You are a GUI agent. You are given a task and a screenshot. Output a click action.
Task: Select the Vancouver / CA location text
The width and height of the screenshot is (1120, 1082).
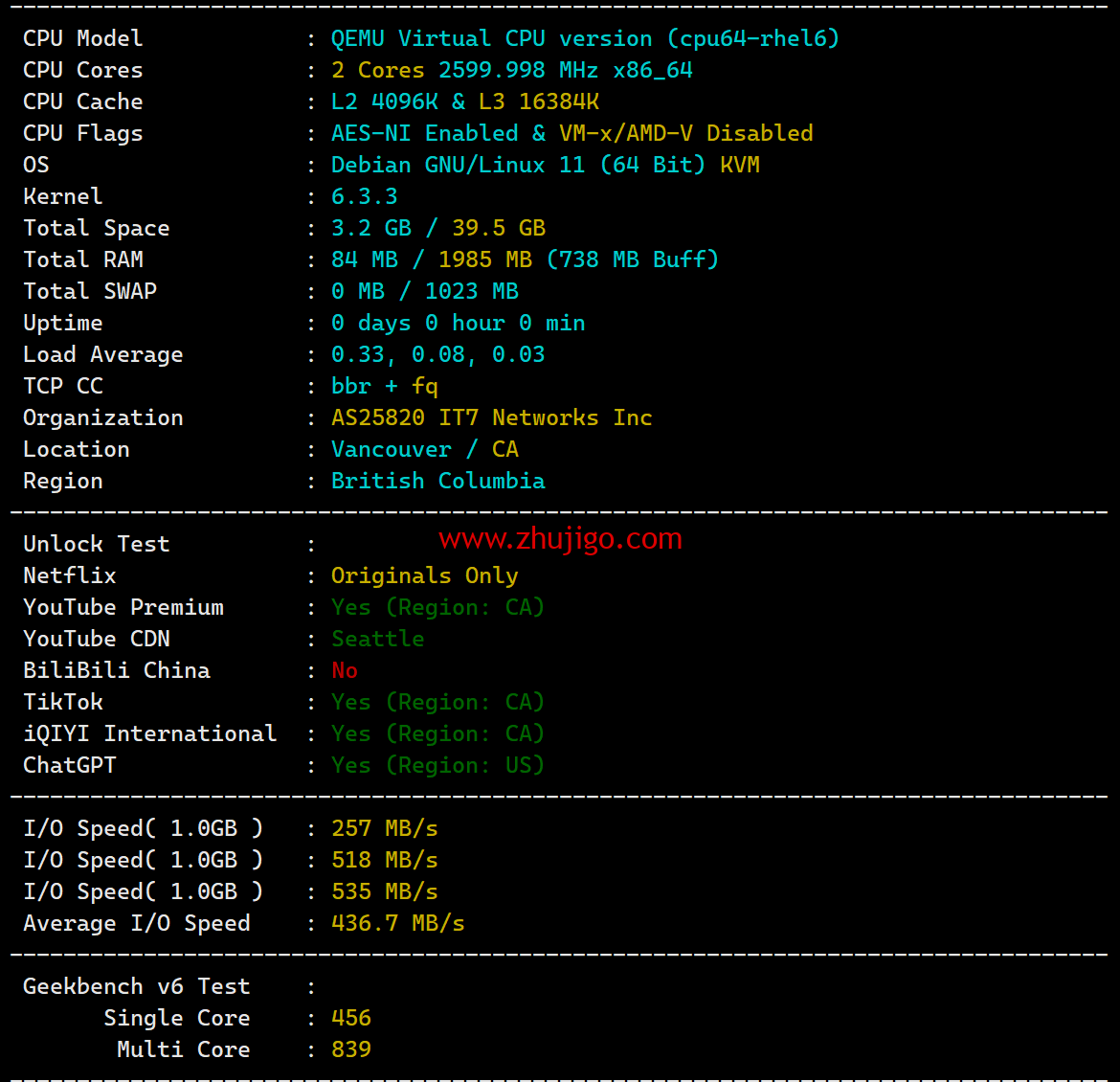(x=424, y=449)
